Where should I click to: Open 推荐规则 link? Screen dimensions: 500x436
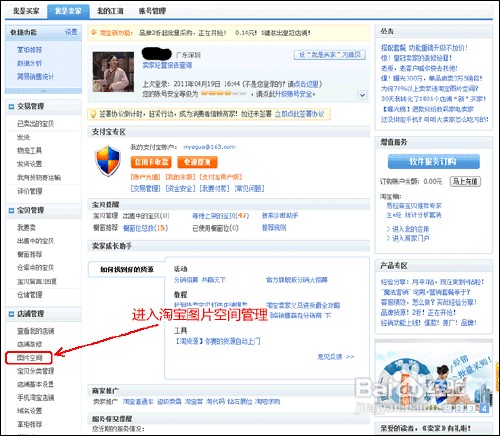click(274, 228)
